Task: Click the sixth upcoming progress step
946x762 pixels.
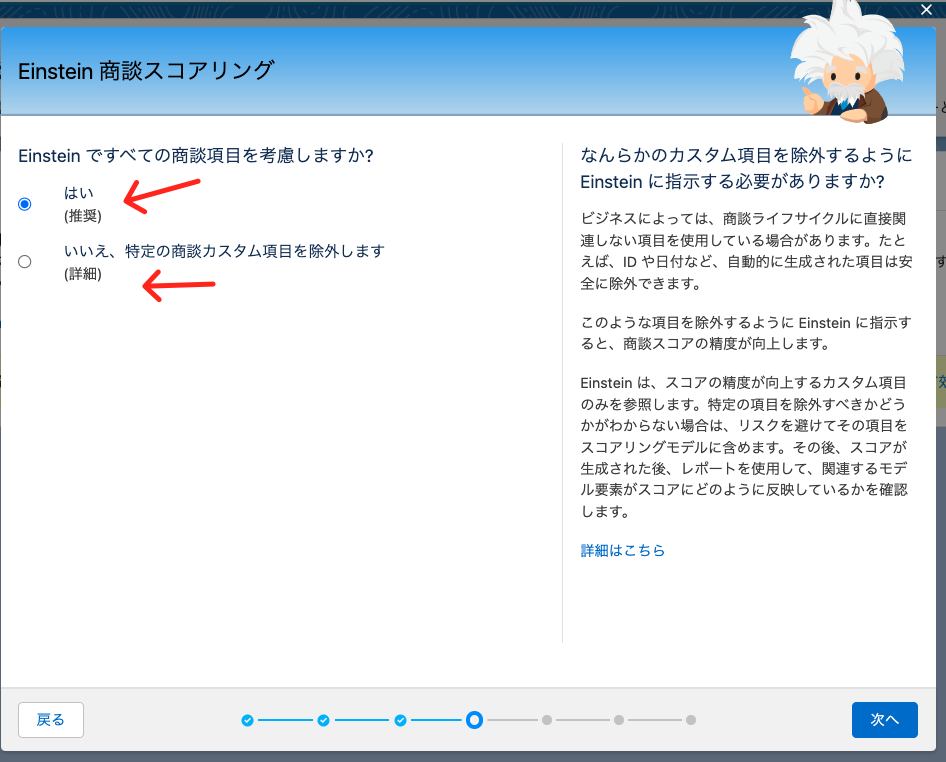Action: click(x=619, y=720)
